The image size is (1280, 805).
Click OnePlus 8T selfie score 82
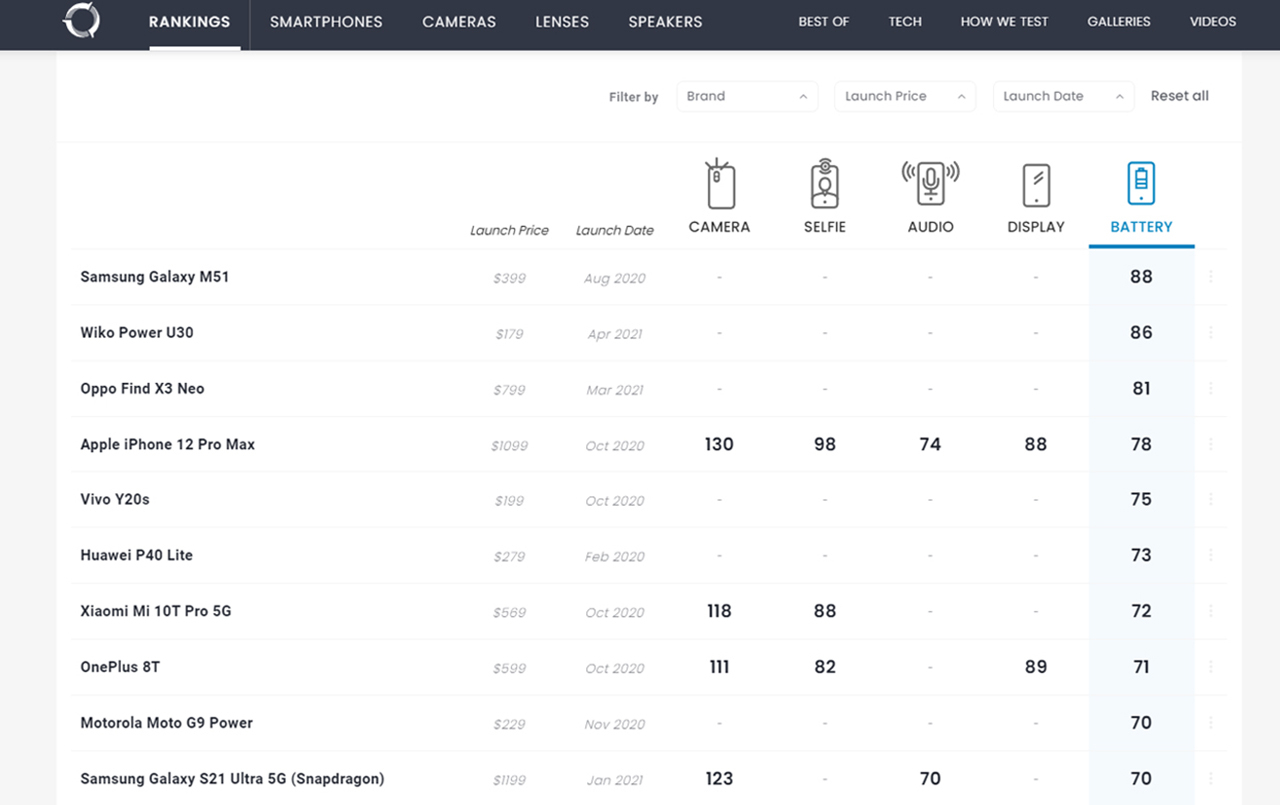(824, 667)
